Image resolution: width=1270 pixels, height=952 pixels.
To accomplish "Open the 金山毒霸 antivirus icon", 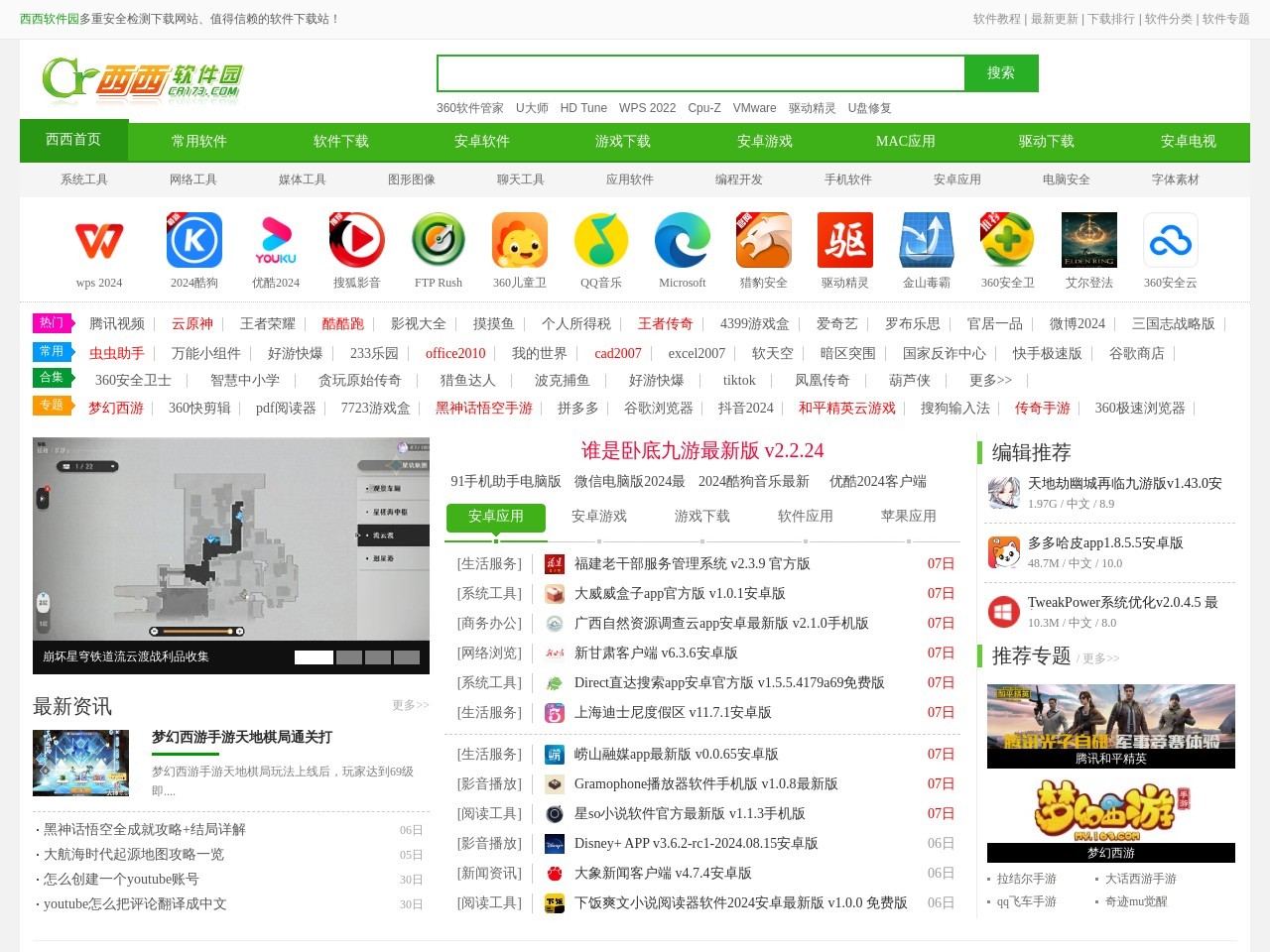I will click(926, 239).
